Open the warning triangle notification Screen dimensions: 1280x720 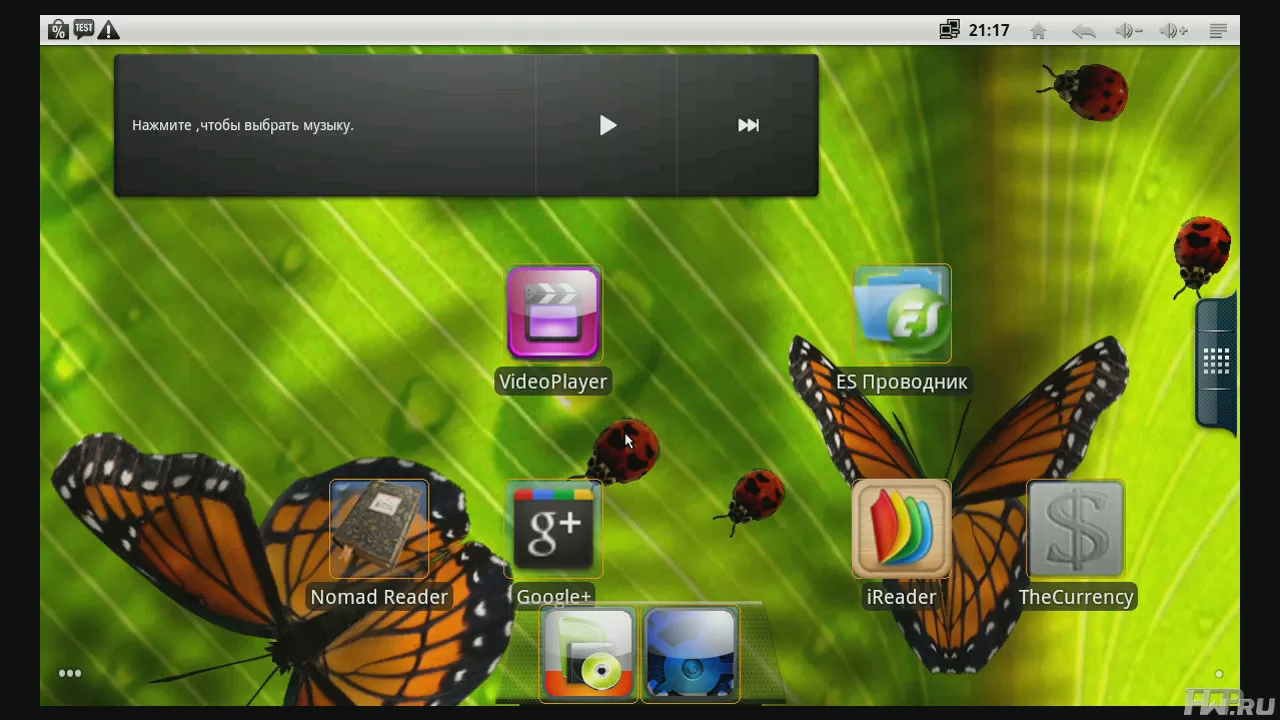109,30
